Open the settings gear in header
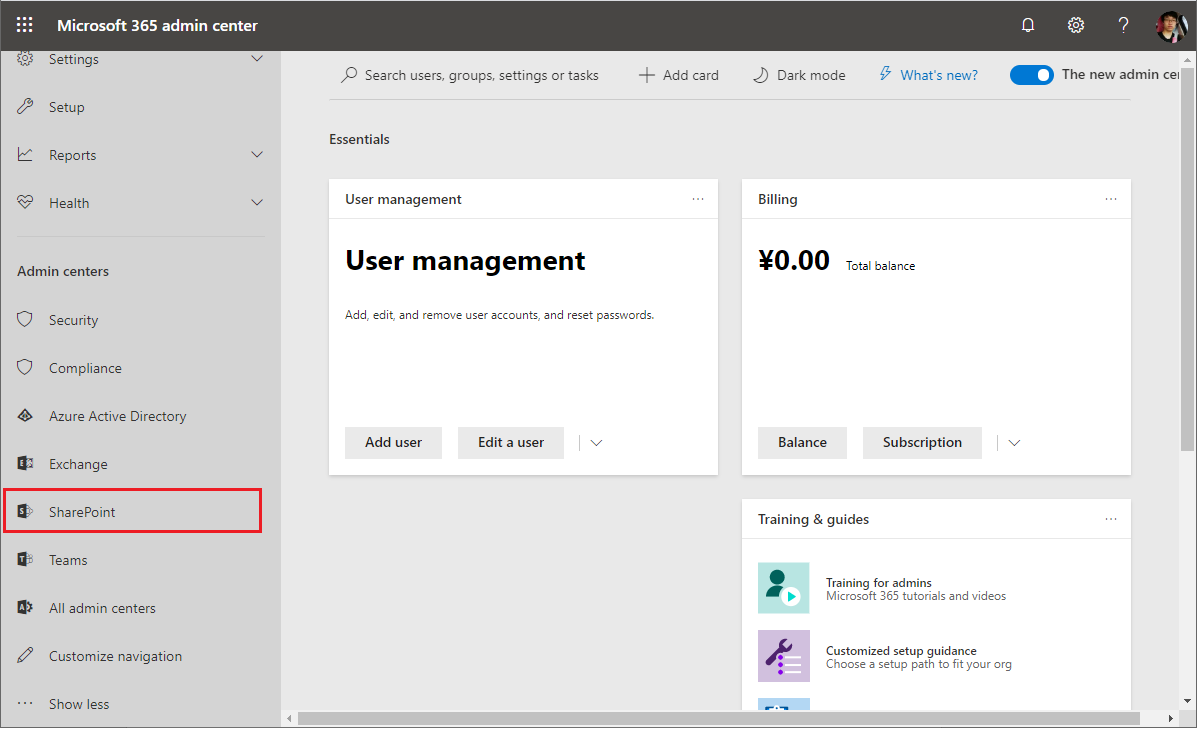Screen dimensions: 1197x729 point(1076,25)
